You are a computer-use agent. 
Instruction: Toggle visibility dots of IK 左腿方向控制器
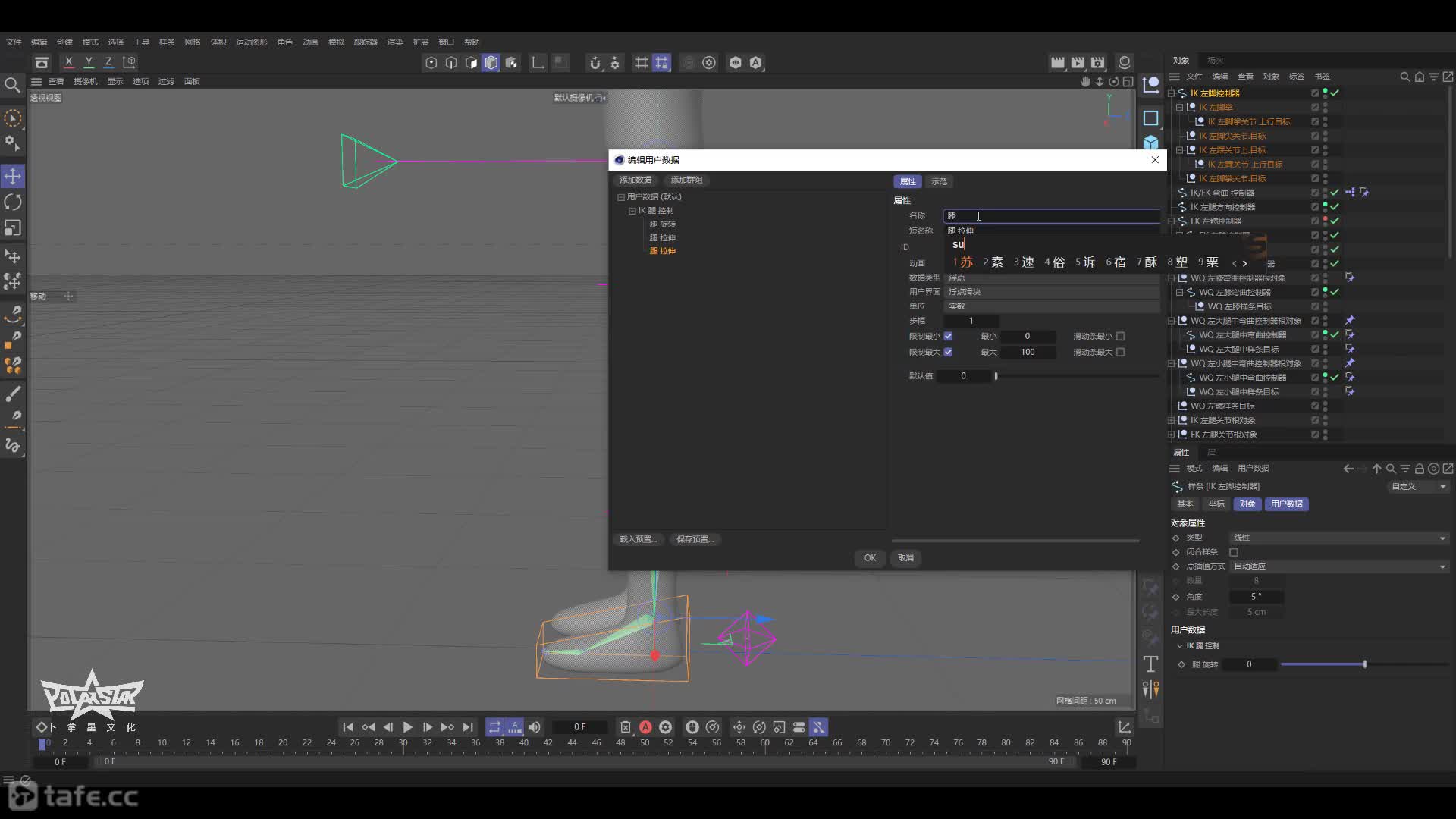tap(1325, 206)
